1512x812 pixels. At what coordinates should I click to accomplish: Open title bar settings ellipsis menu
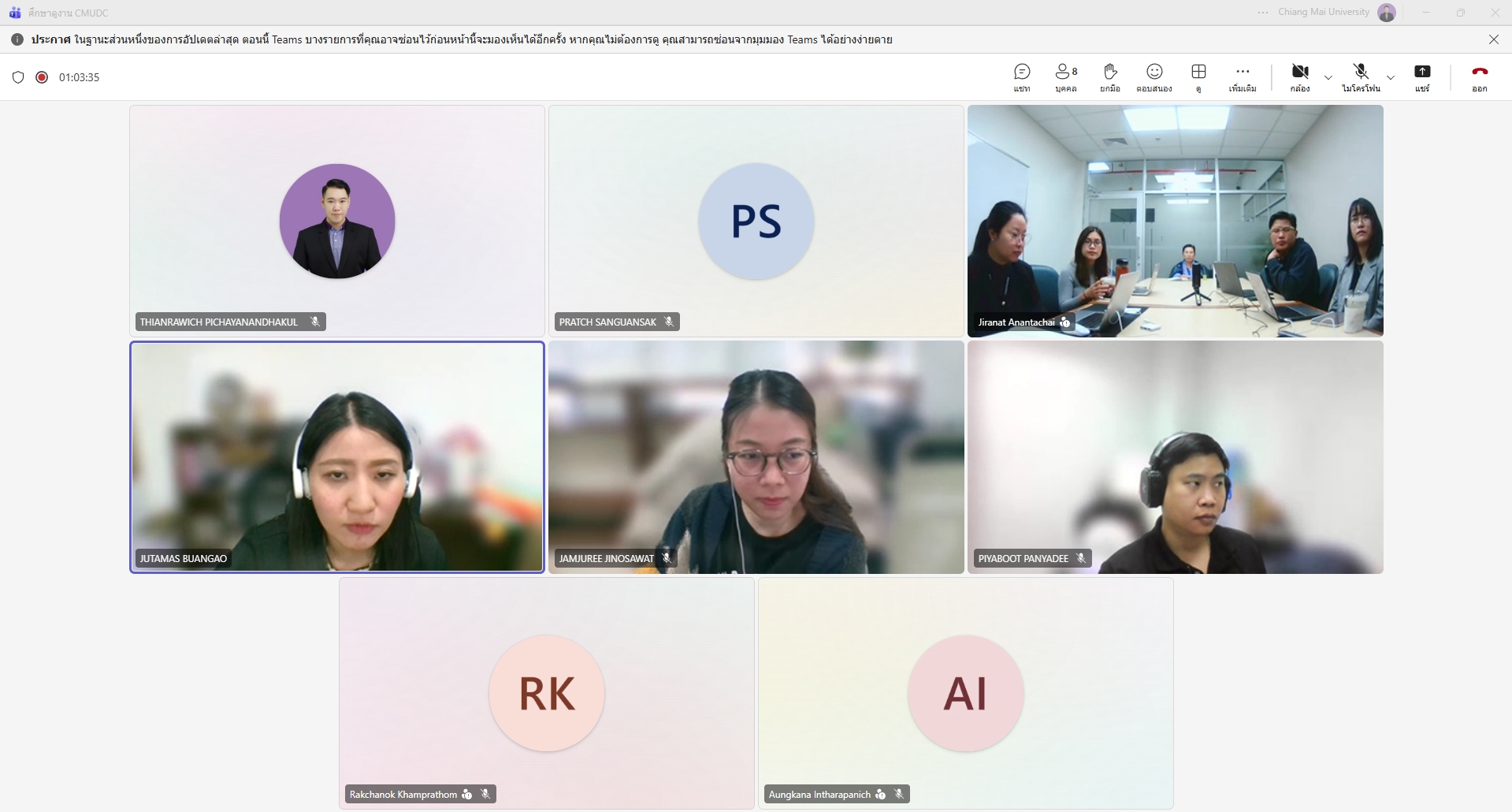pyautogui.click(x=1263, y=13)
